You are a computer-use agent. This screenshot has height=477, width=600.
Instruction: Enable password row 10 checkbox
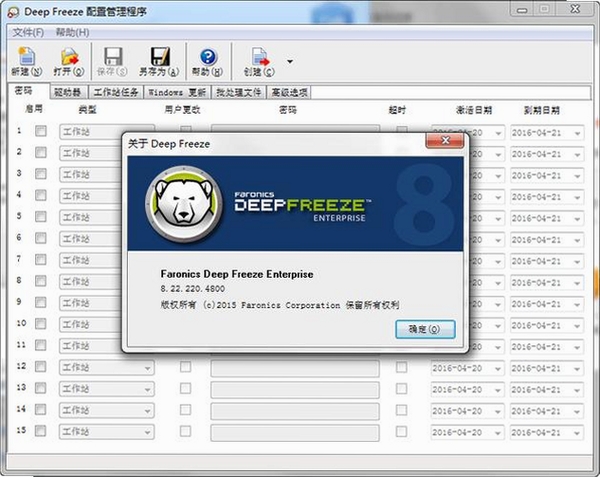41,324
